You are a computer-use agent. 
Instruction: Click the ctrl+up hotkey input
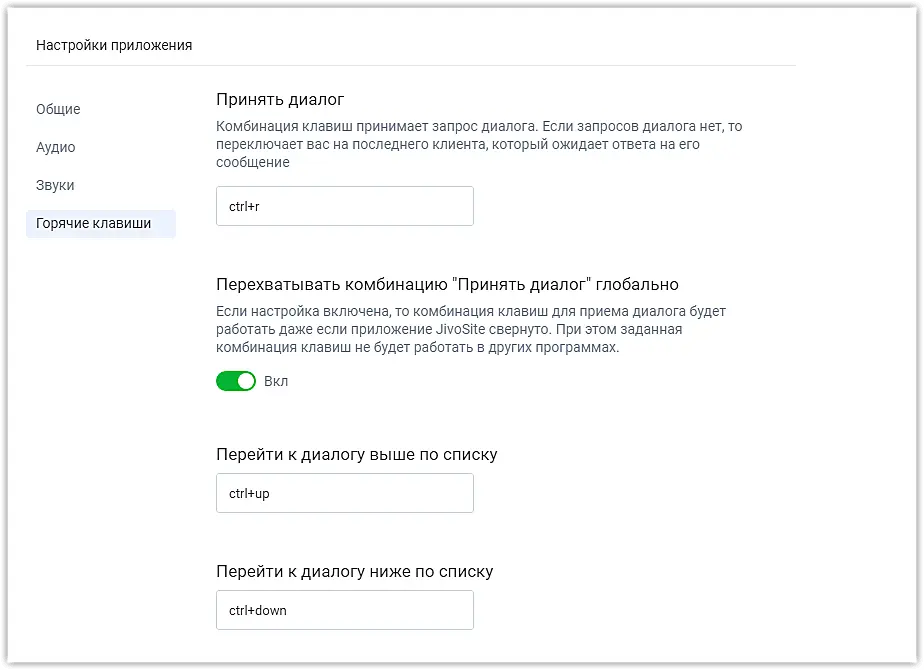pyautogui.click(x=344, y=493)
